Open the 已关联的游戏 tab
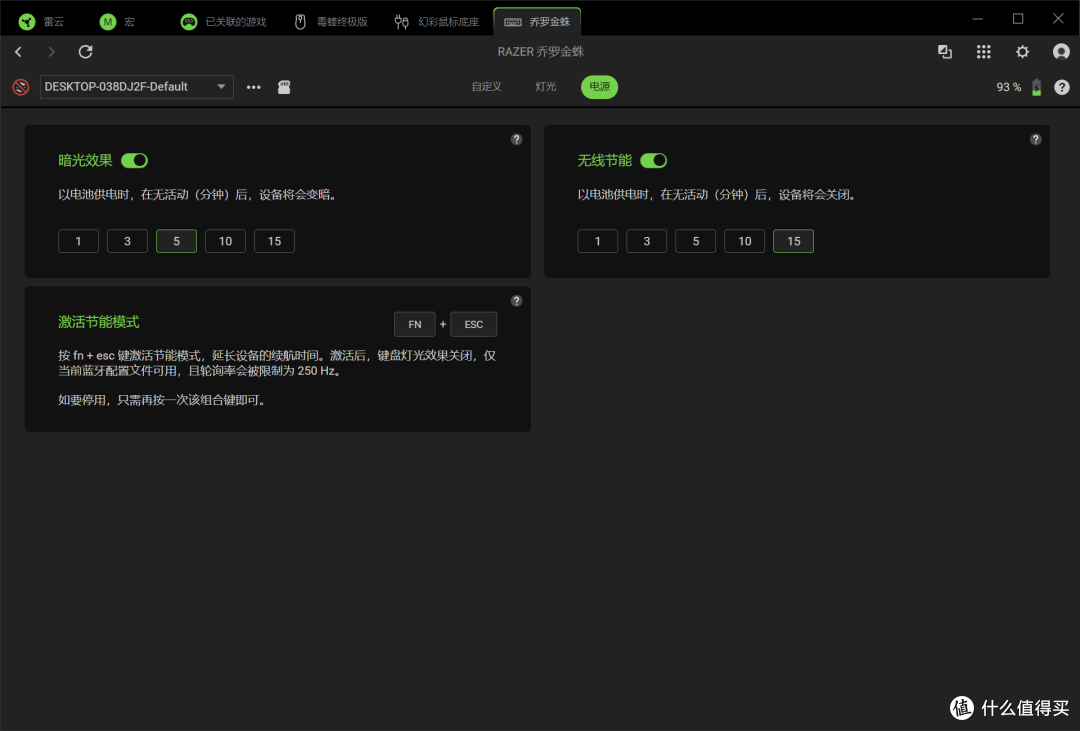Screen dimensions: 1080x731 pos(222,22)
